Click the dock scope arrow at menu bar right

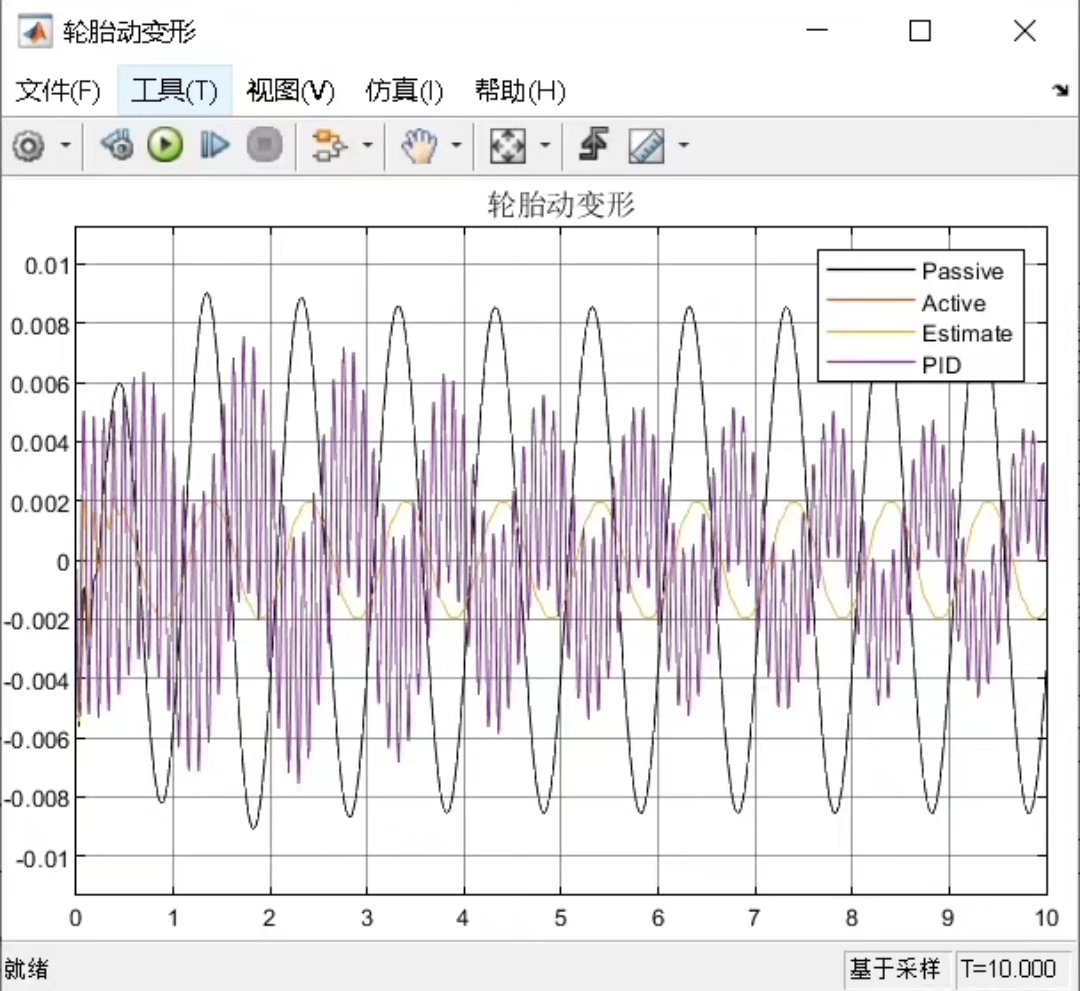1060,90
